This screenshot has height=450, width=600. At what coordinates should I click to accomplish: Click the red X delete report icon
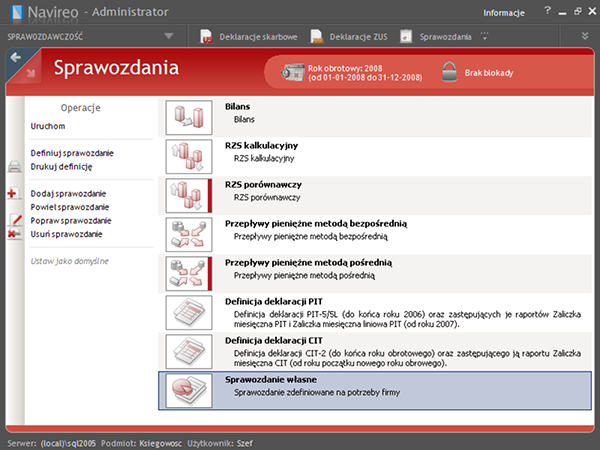click(x=14, y=234)
